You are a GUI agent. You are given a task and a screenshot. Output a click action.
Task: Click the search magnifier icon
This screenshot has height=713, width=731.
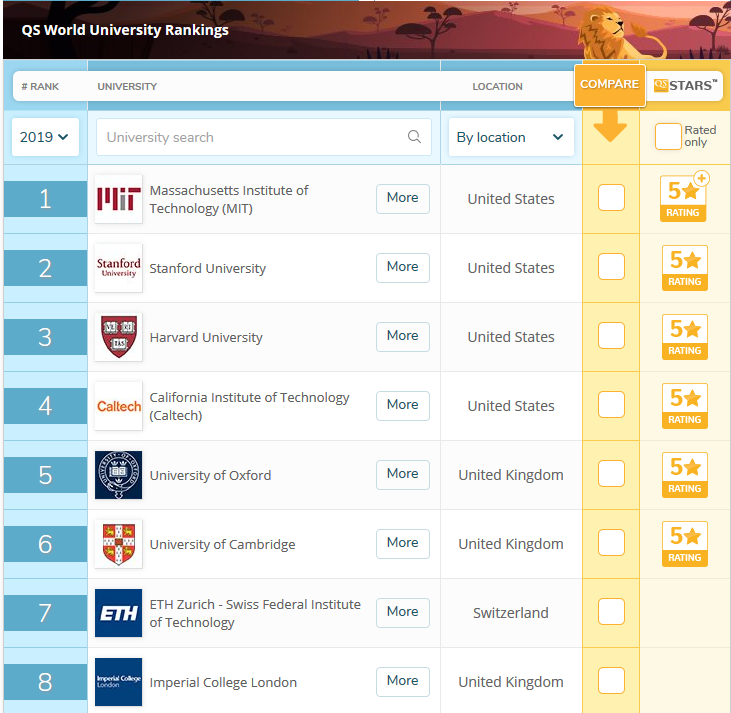click(x=414, y=137)
